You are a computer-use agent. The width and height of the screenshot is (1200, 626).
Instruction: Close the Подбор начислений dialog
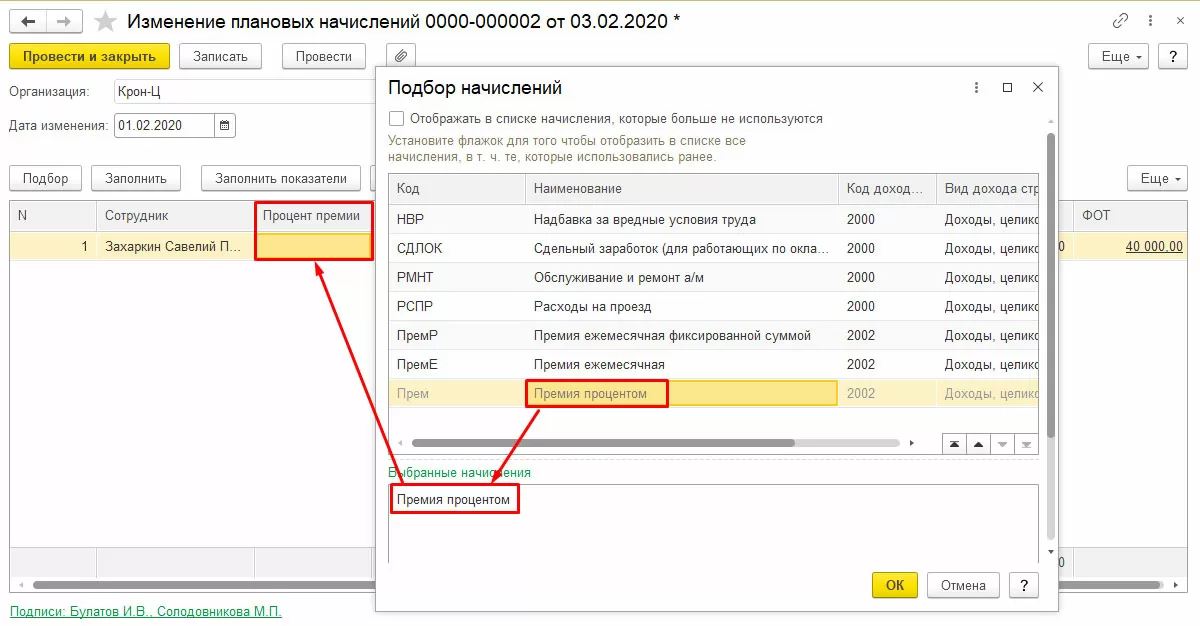1038,88
